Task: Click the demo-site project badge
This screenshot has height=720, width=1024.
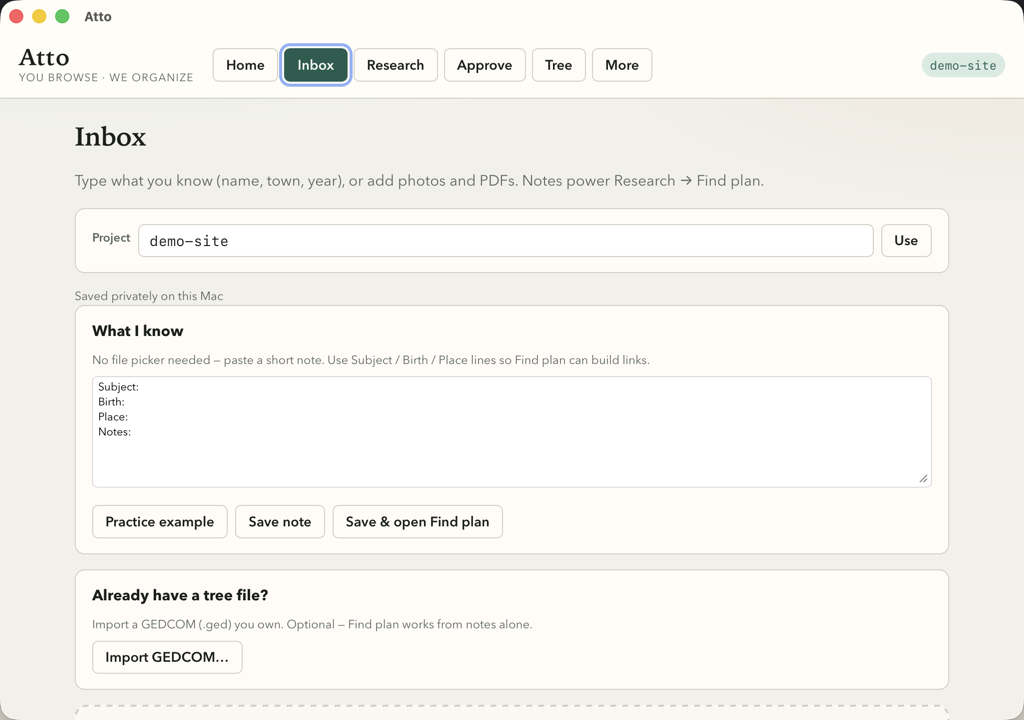Action: pos(963,65)
